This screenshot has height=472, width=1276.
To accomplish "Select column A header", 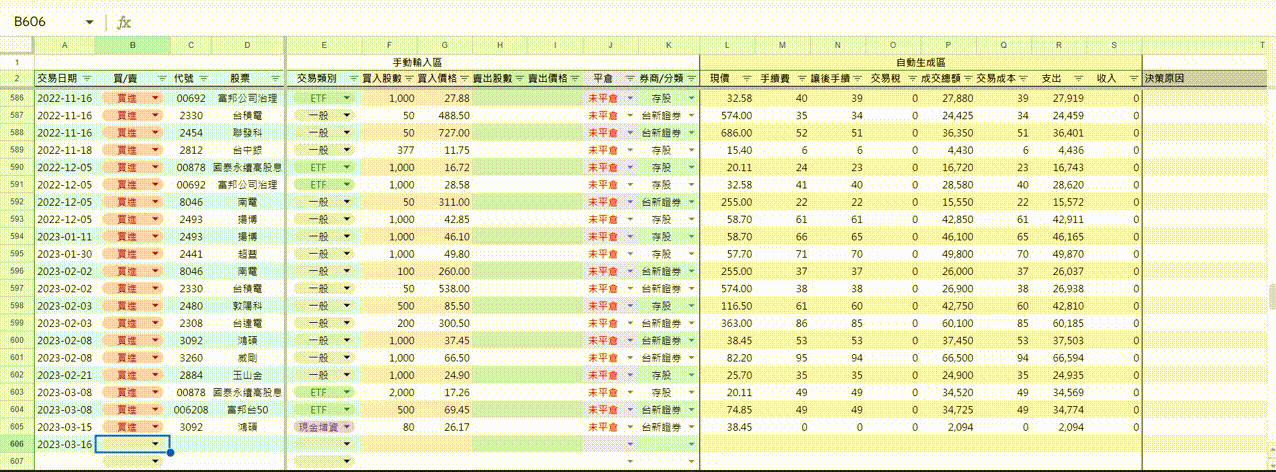I will [64, 46].
